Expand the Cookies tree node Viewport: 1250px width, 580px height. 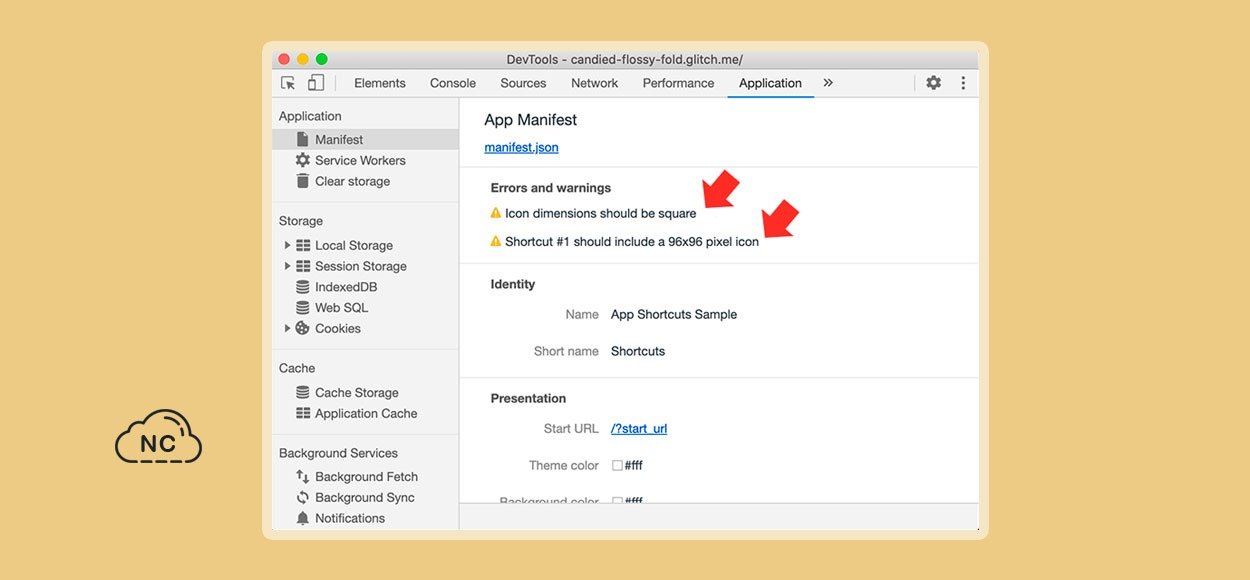(287, 328)
